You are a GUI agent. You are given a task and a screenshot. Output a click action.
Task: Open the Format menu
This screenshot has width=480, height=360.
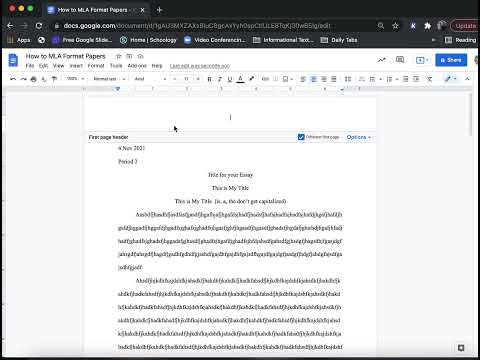(x=96, y=66)
